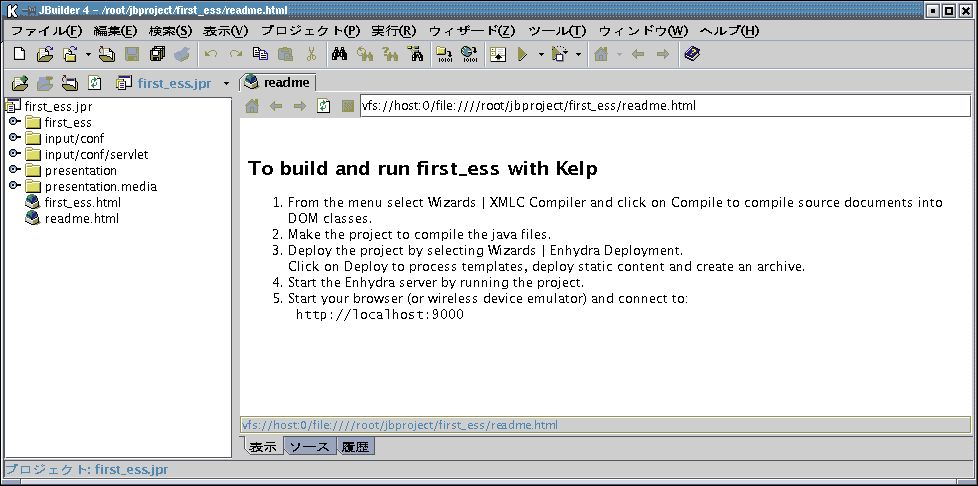The width and height of the screenshot is (978, 486).
Task: Click the browser pane Stop icon
Action: (348, 106)
